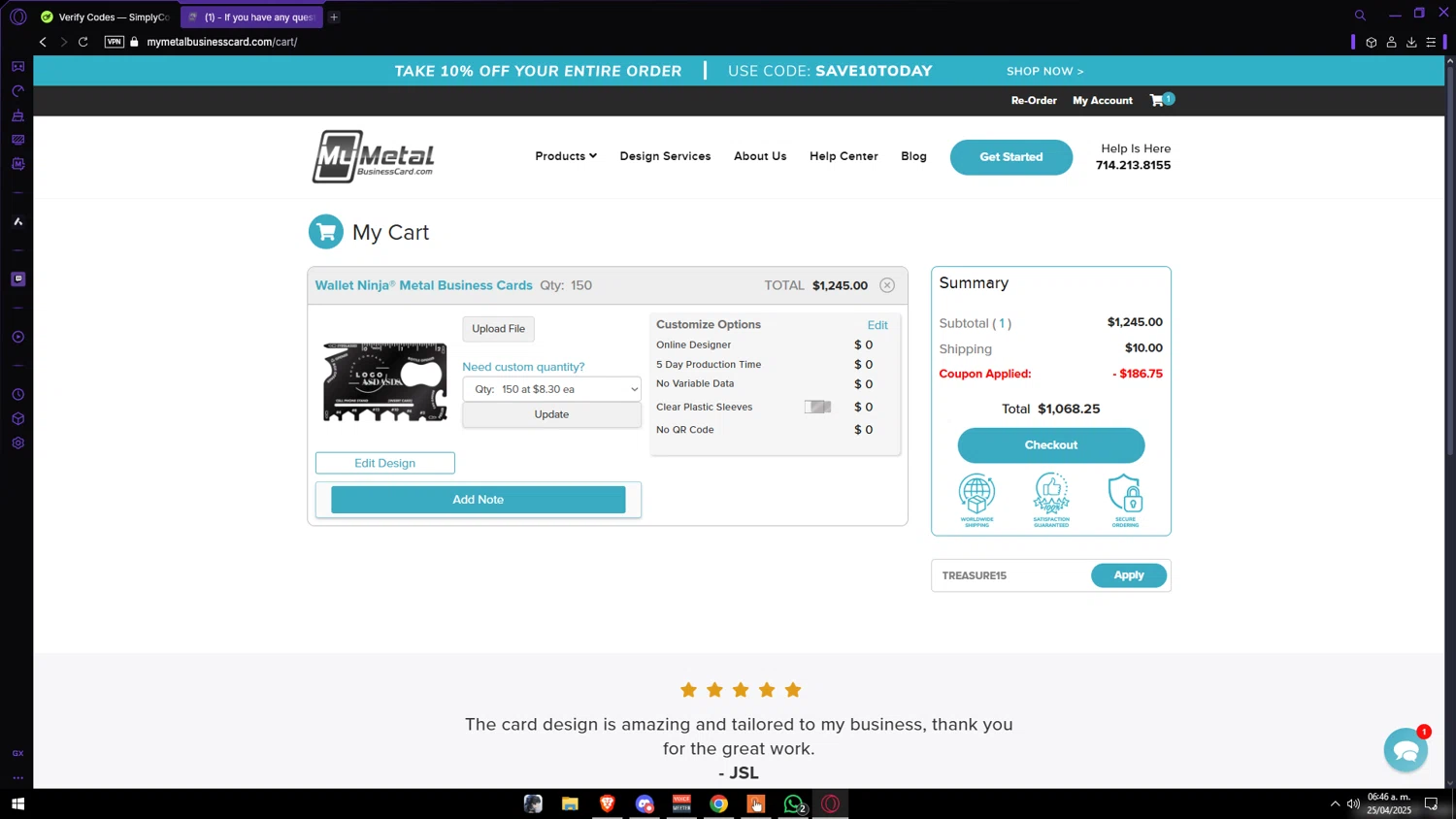This screenshot has width=1456, height=819.
Task: Open the About Us page
Action: (x=760, y=156)
